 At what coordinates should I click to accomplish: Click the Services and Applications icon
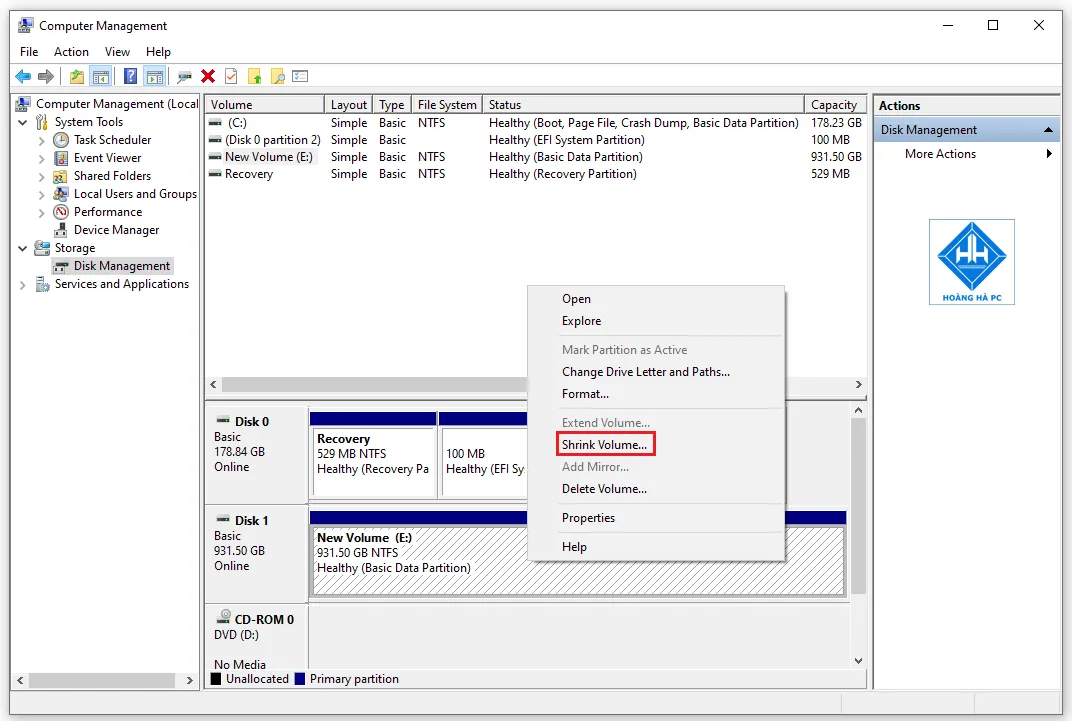point(42,284)
